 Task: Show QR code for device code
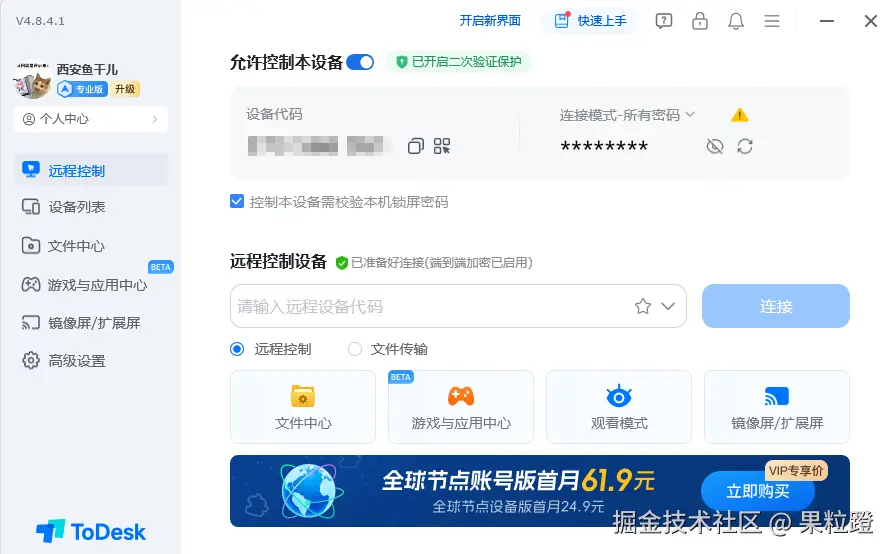(x=442, y=146)
